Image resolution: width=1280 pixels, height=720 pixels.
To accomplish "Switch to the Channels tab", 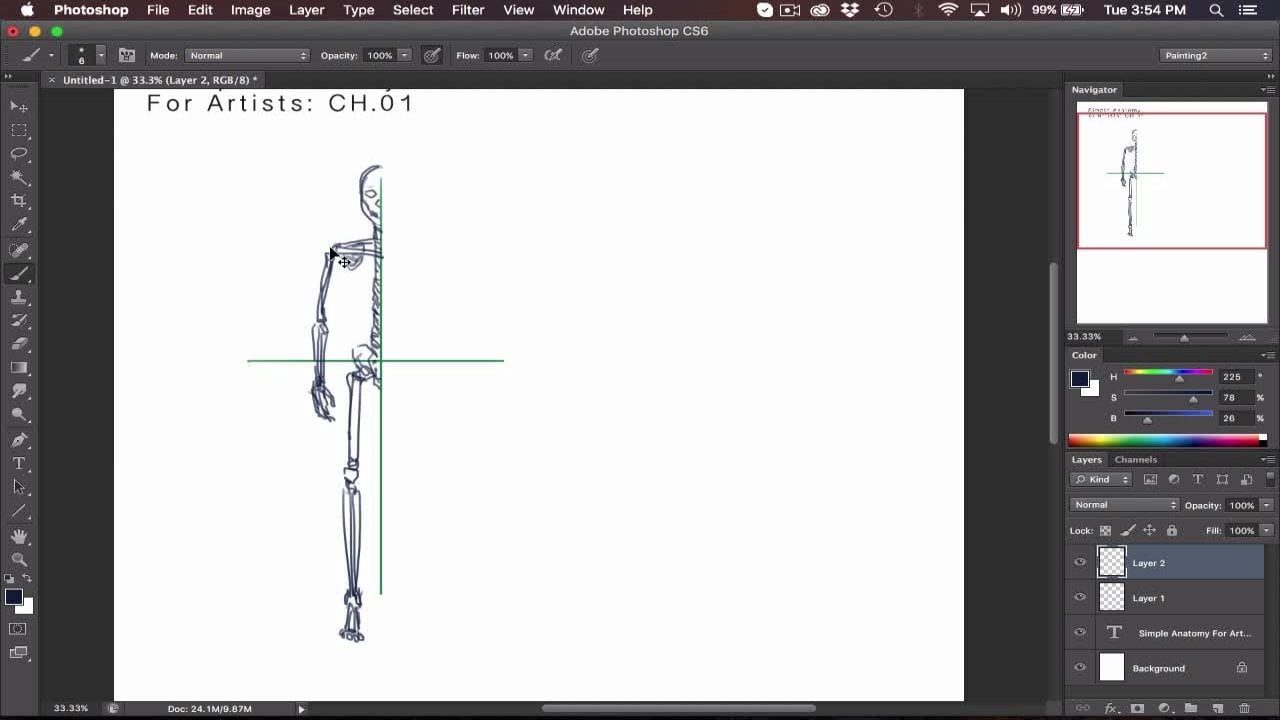I will tap(1136, 460).
